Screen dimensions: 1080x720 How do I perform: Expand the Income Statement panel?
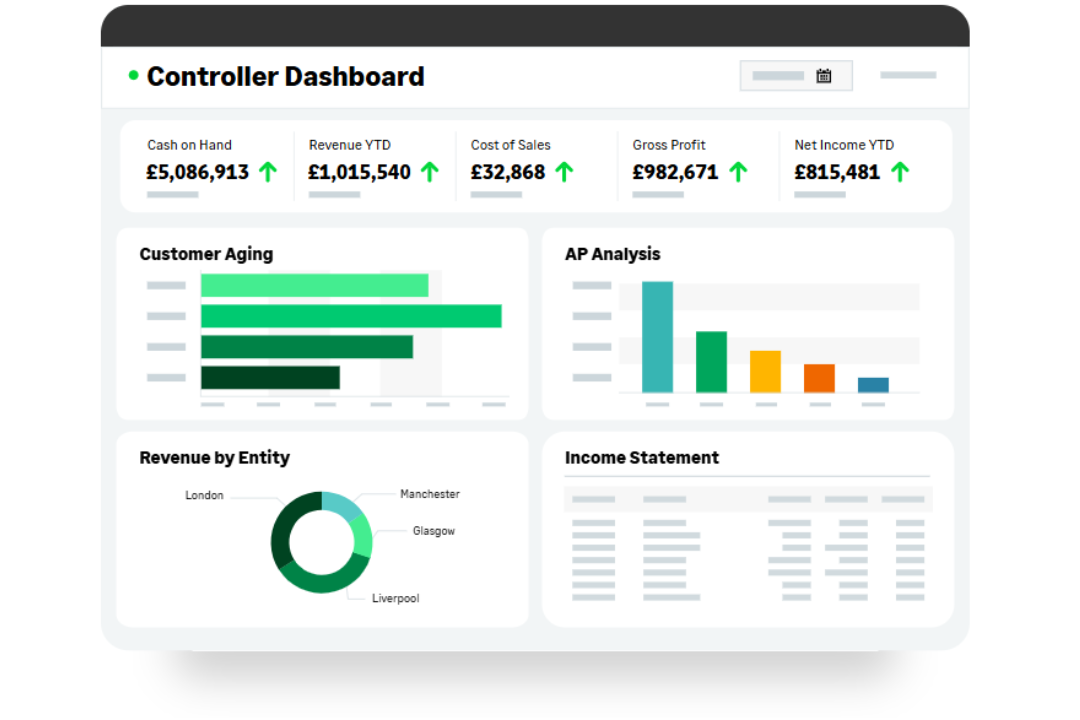click(642, 457)
